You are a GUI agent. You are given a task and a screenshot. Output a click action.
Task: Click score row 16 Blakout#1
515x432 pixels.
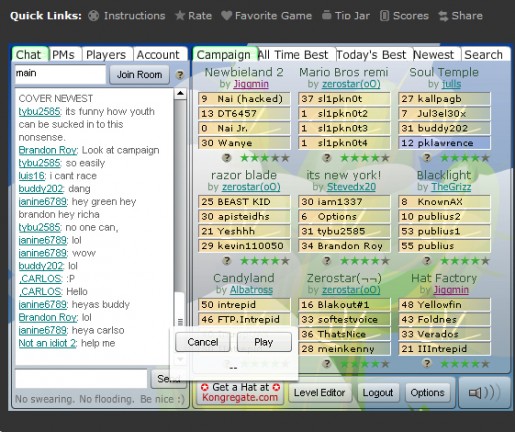tap(344, 305)
